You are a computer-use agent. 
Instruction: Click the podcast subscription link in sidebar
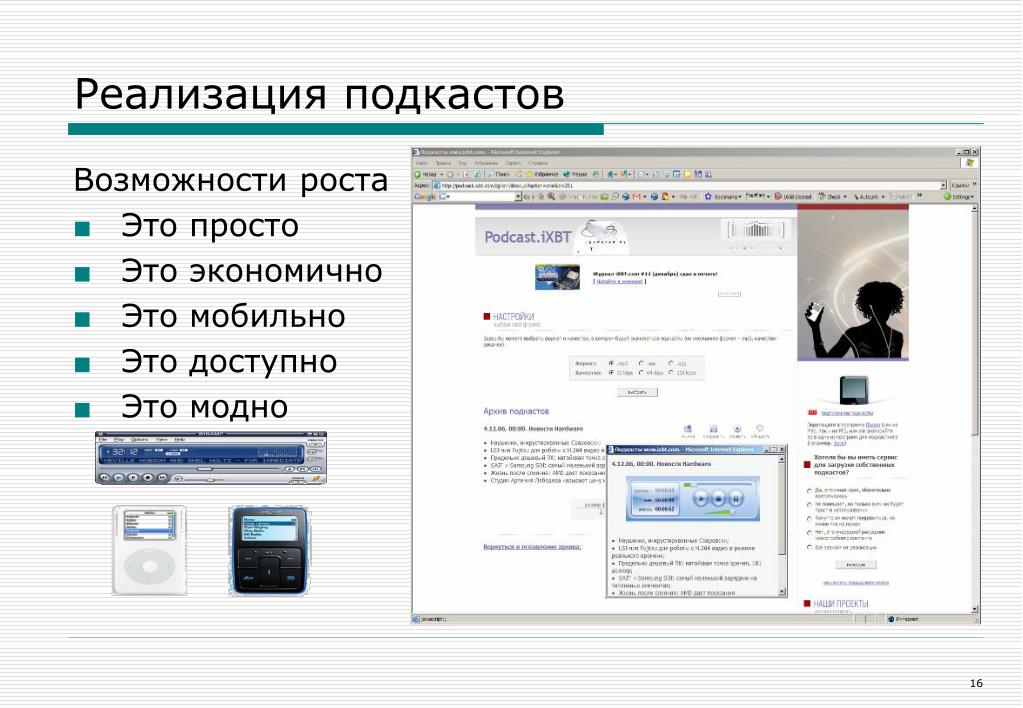click(x=847, y=413)
